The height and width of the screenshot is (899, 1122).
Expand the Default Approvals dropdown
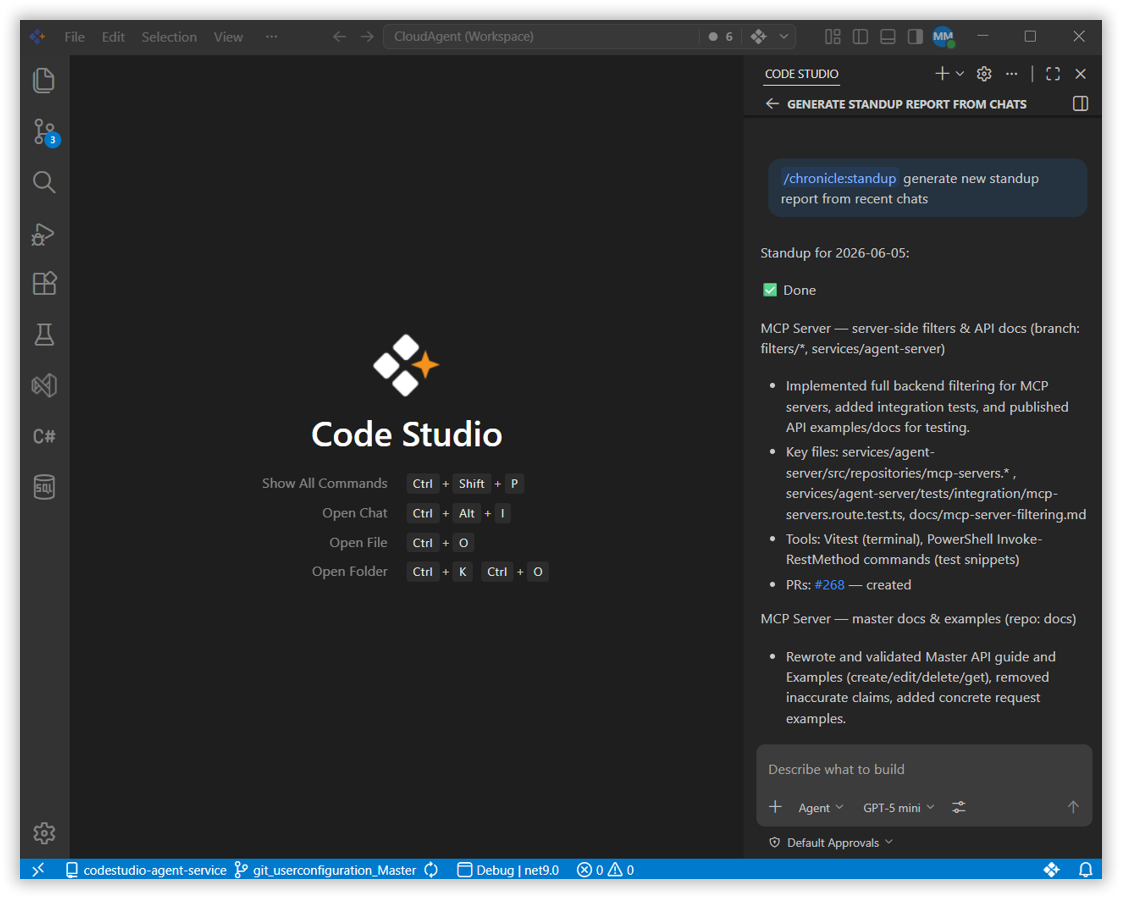[x=832, y=842]
